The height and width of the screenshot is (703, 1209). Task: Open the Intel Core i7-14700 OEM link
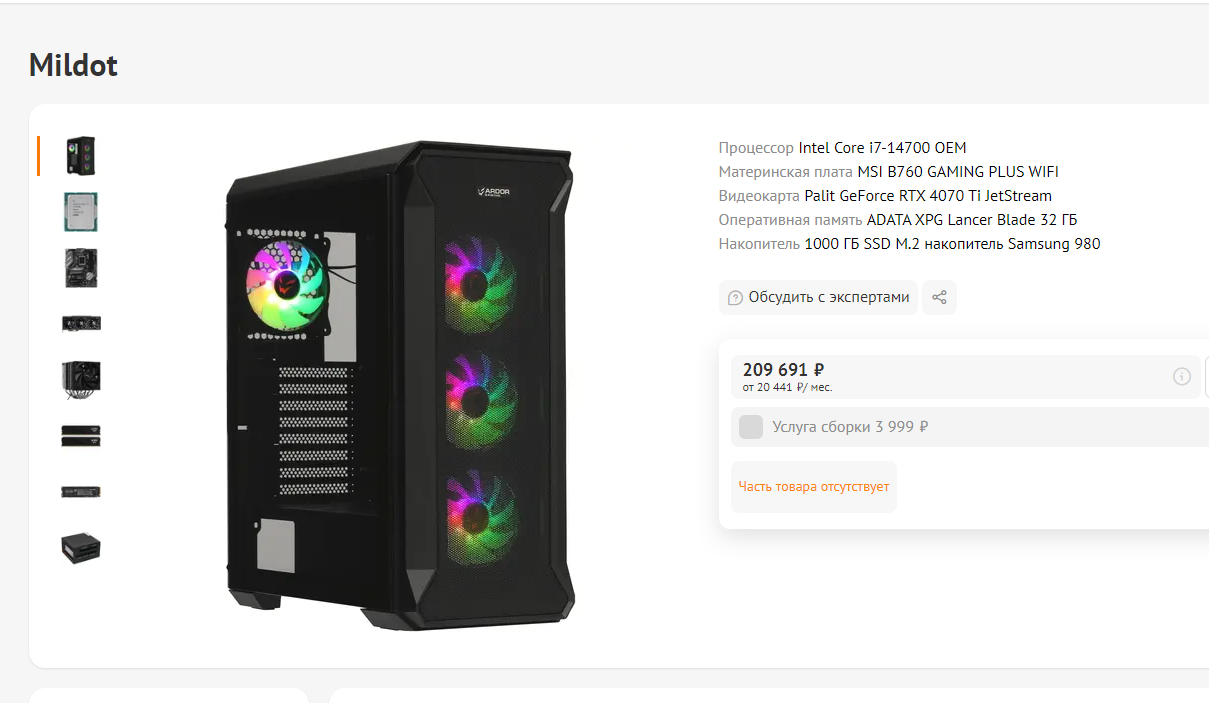click(882, 148)
